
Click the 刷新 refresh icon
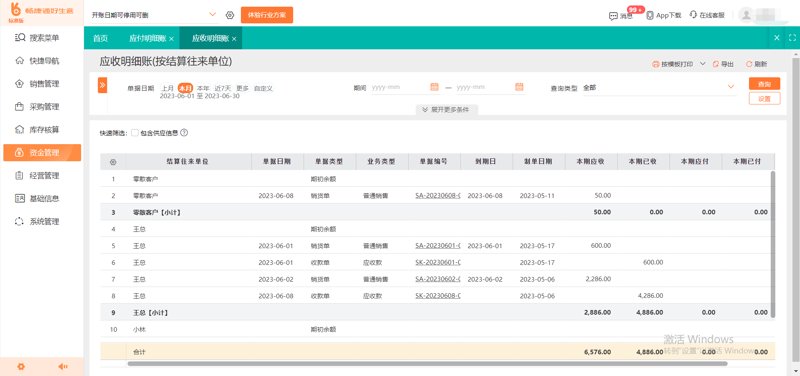pos(749,64)
